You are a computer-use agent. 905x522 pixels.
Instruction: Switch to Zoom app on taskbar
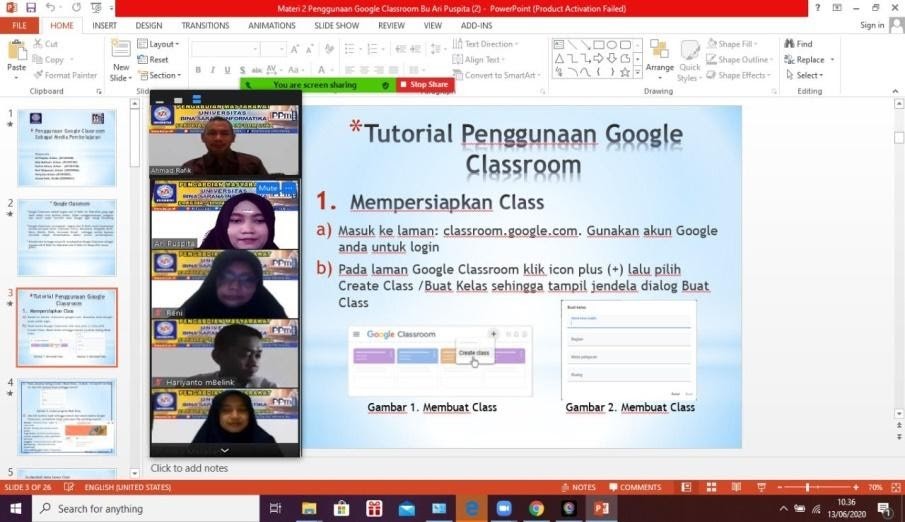tap(504, 508)
